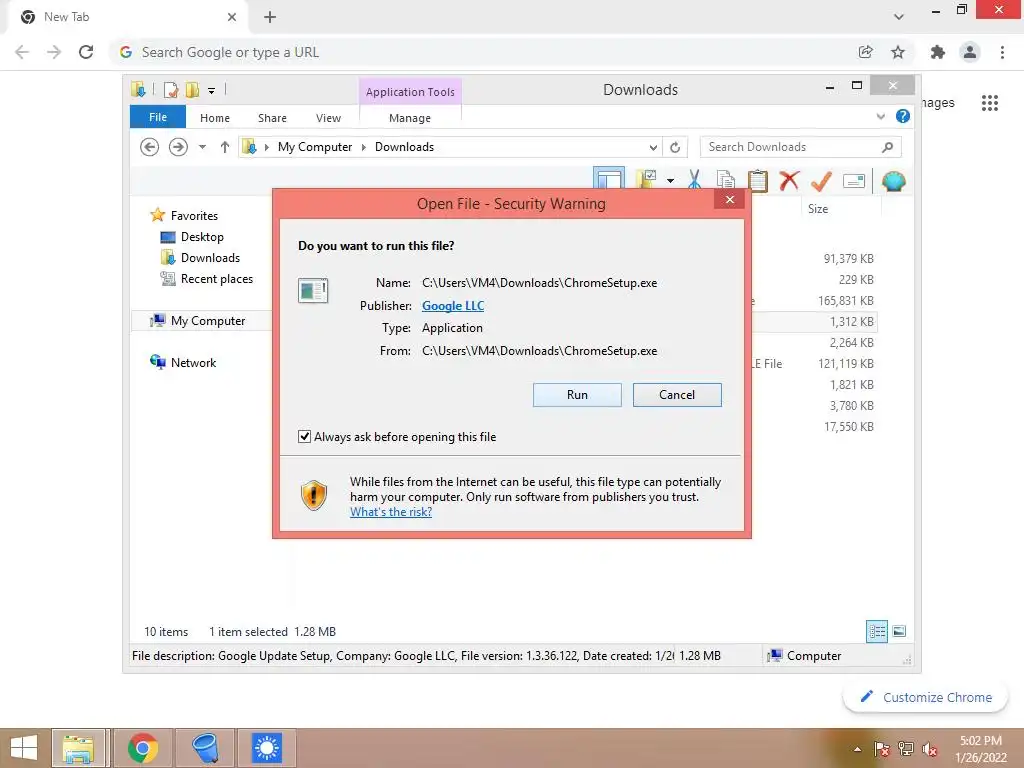Bookmark this tab with the star icon
The width and height of the screenshot is (1024, 768).
point(898,52)
